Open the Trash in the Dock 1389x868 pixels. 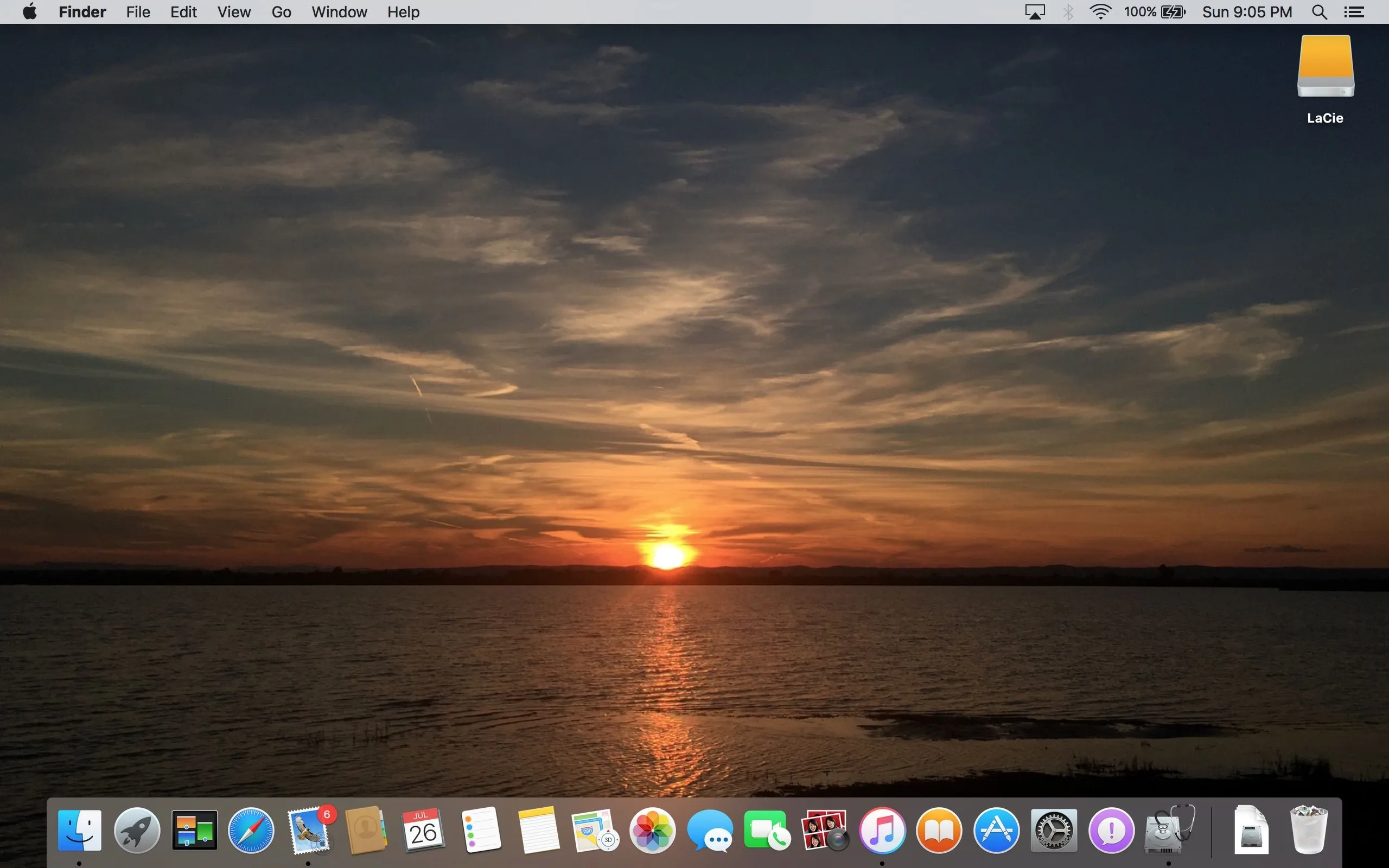click(1309, 831)
